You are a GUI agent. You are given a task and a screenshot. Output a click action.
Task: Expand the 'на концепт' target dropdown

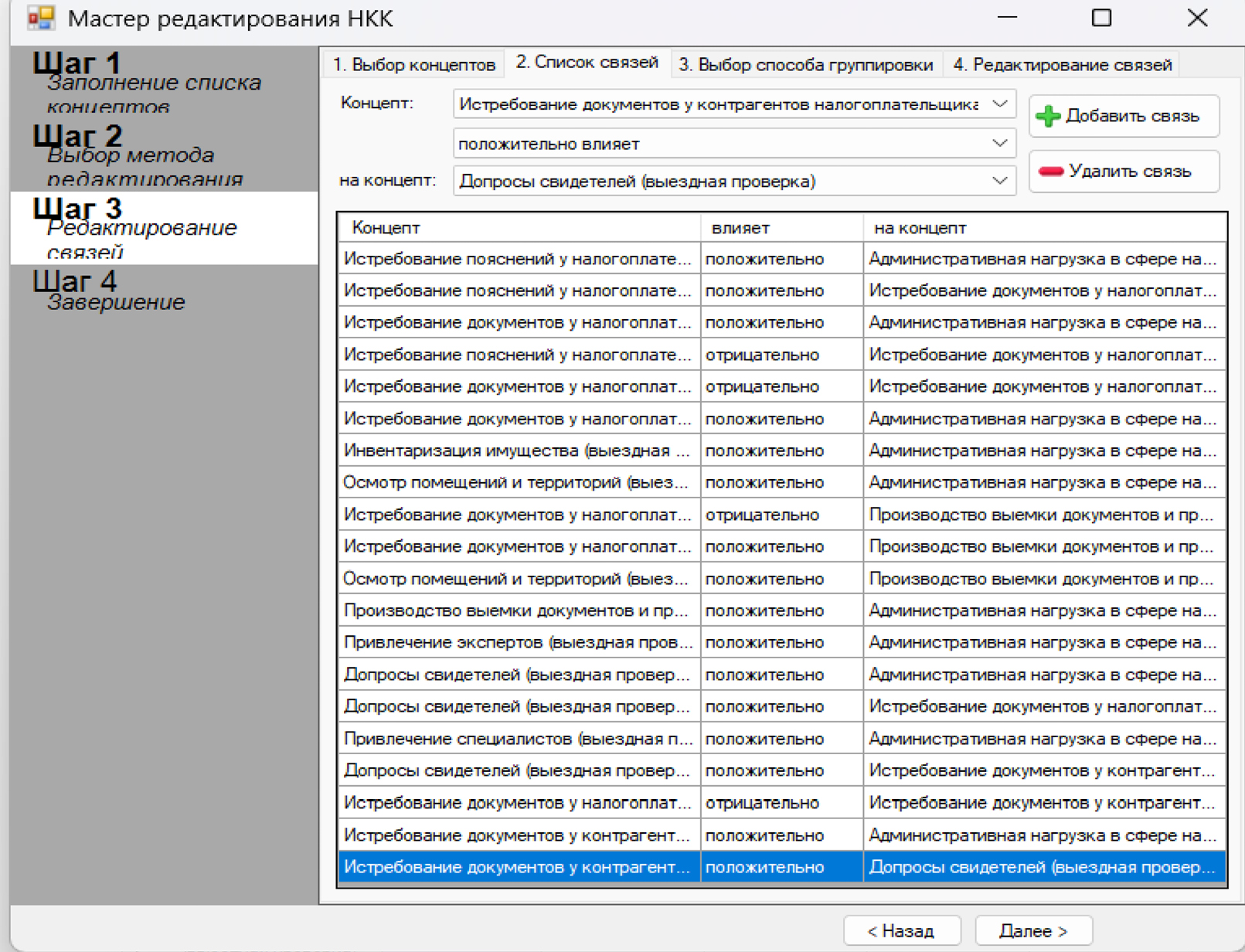click(999, 182)
